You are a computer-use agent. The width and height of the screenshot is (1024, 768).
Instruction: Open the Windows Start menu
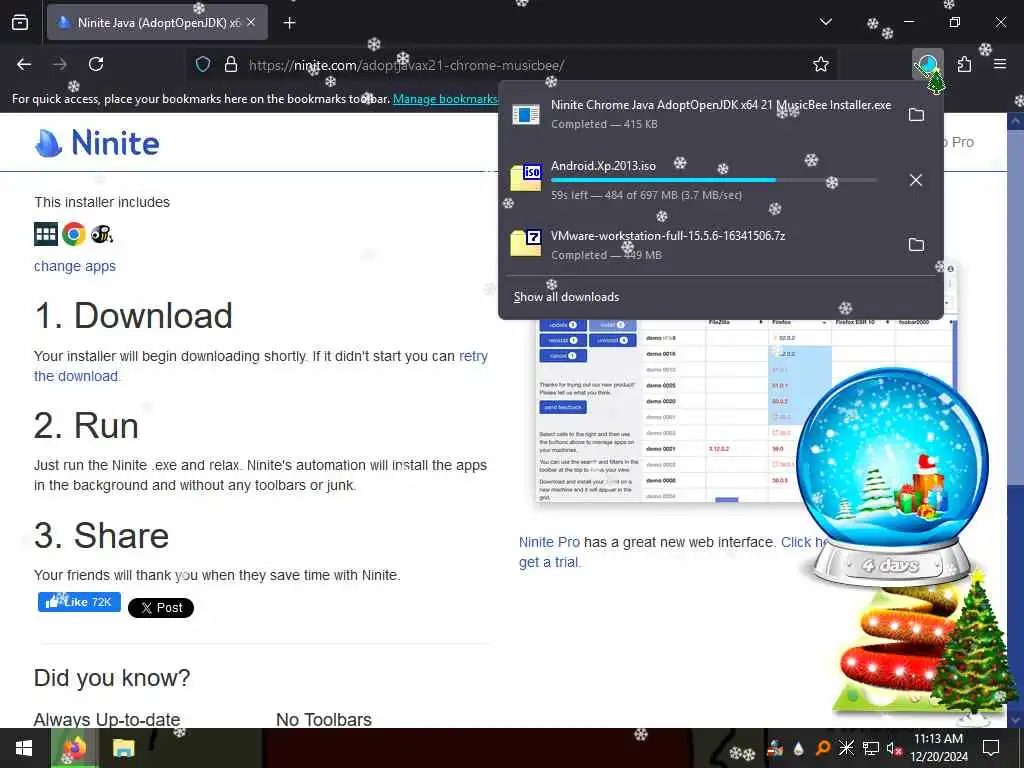click(24, 748)
